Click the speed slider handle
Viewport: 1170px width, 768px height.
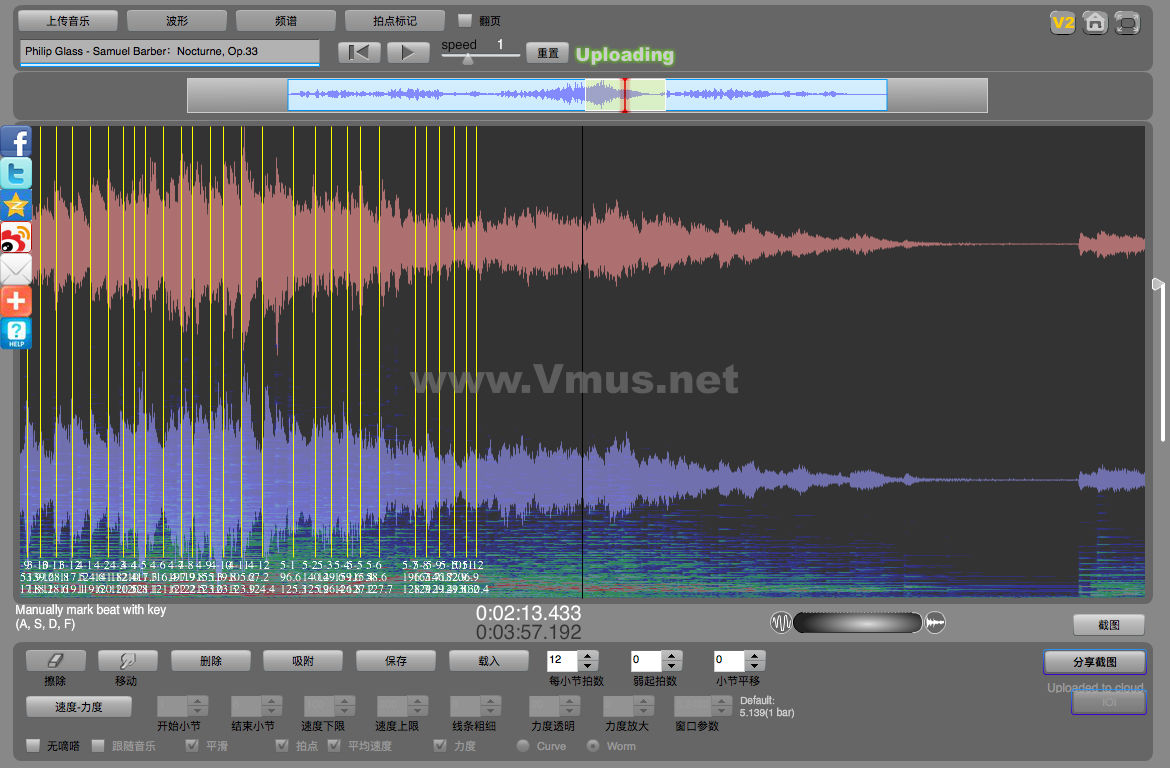(x=467, y=59)
